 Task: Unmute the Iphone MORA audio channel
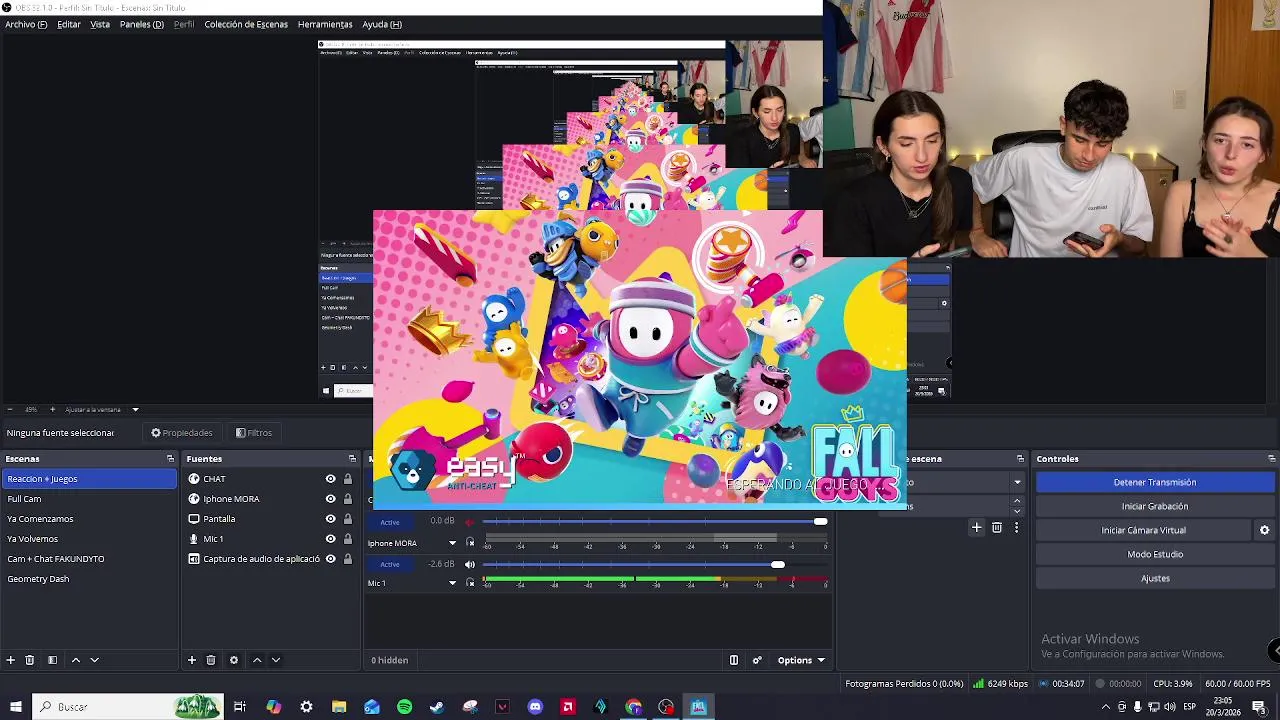click(470, 522)
